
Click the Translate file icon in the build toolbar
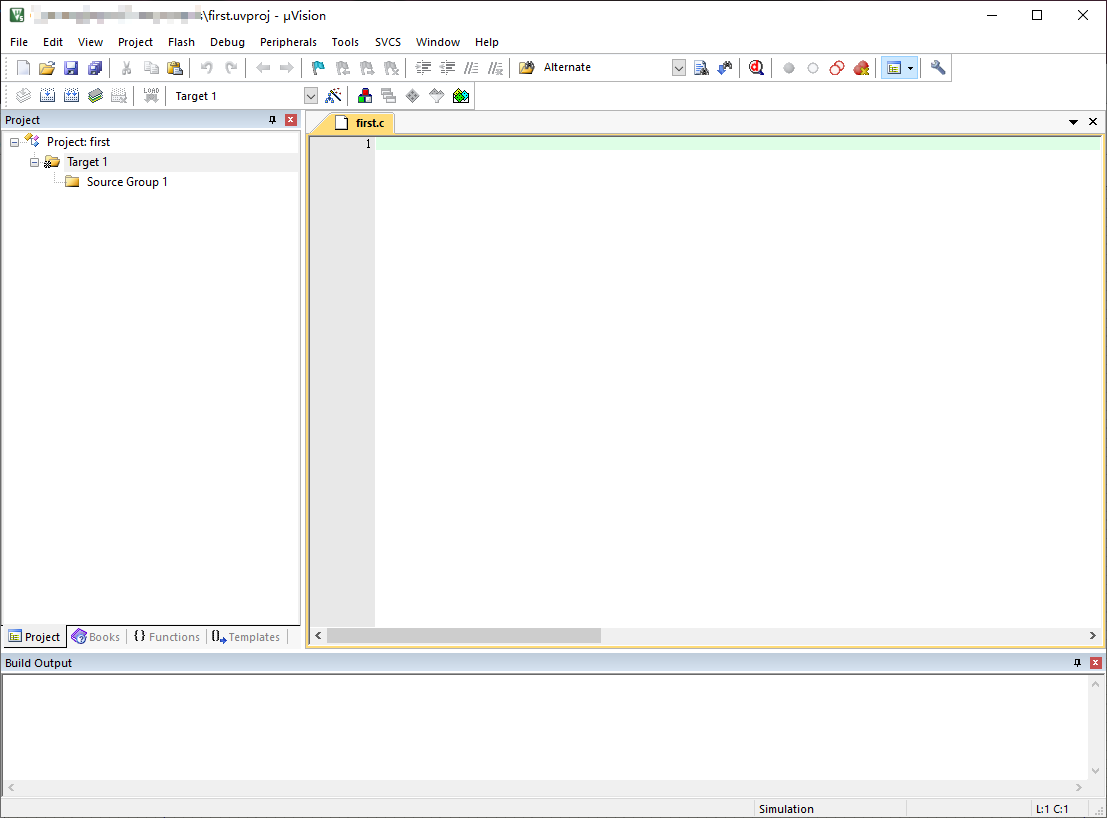click(x=23, y=95)
